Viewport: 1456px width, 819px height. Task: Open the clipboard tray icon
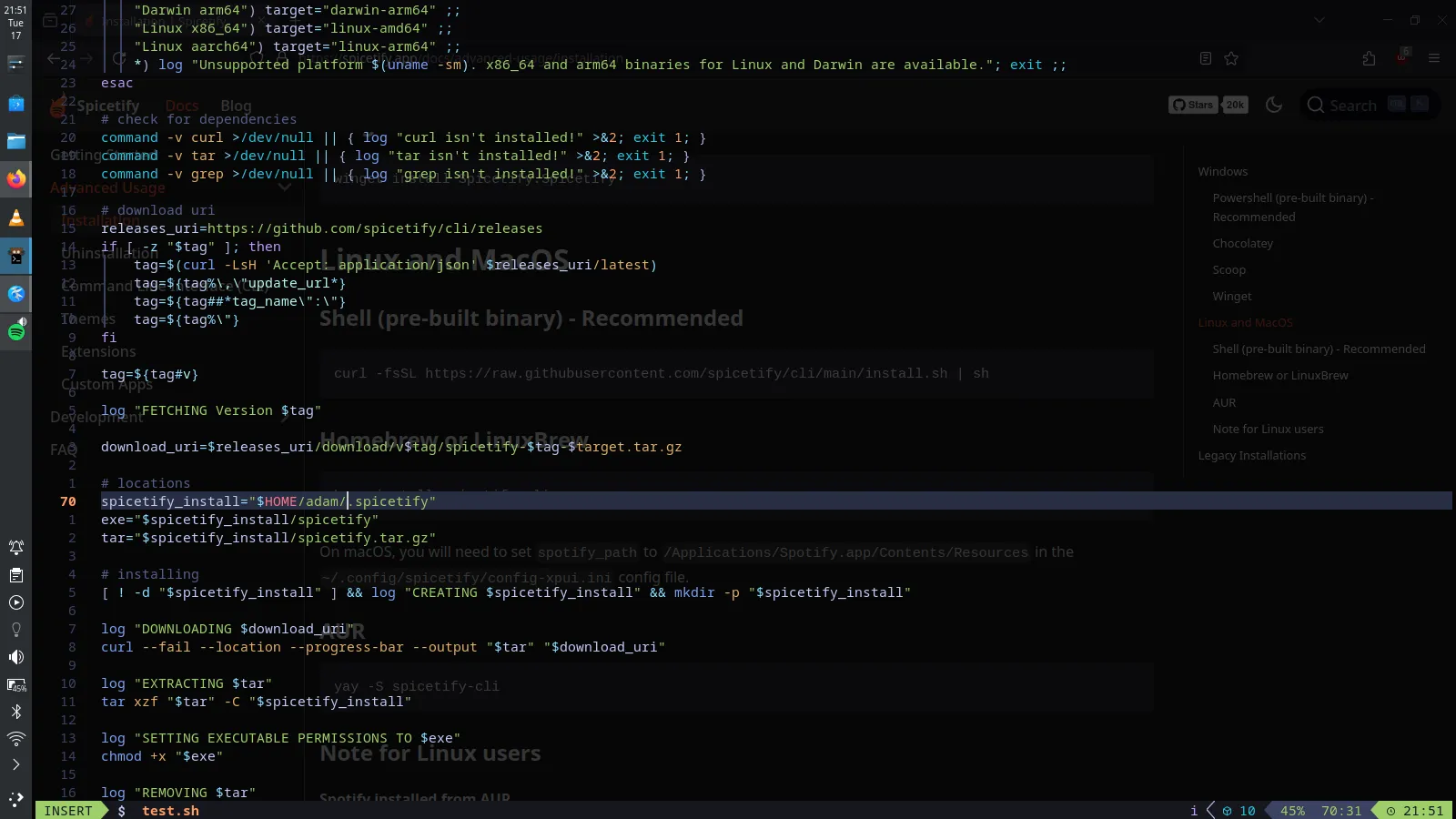(16, 575)
